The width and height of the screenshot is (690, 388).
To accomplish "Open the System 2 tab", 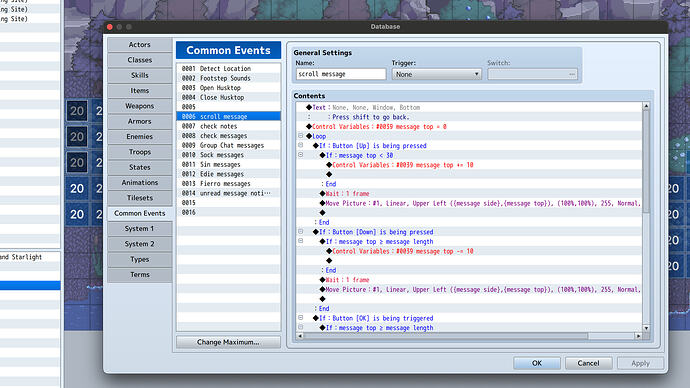I will tap(139, 244).
